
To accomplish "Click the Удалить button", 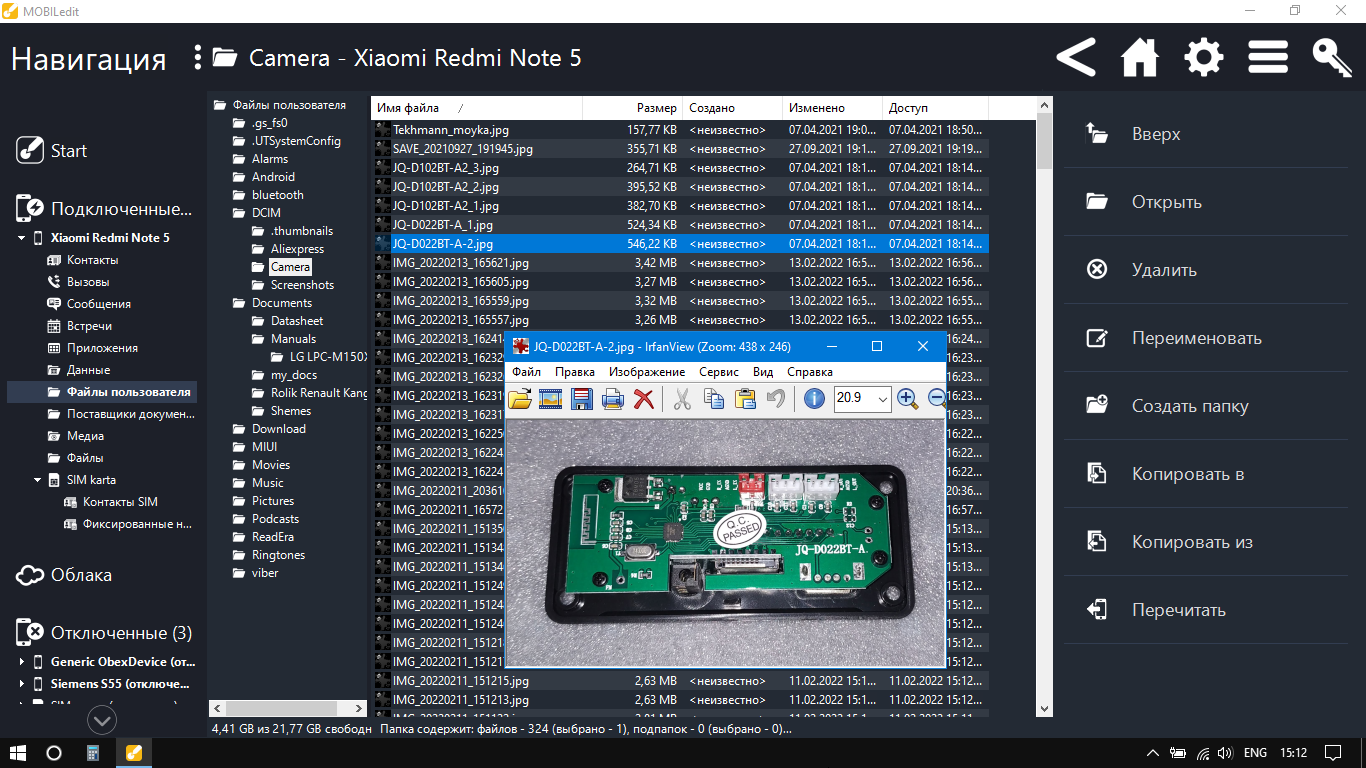I will (x=1207, y=270).
